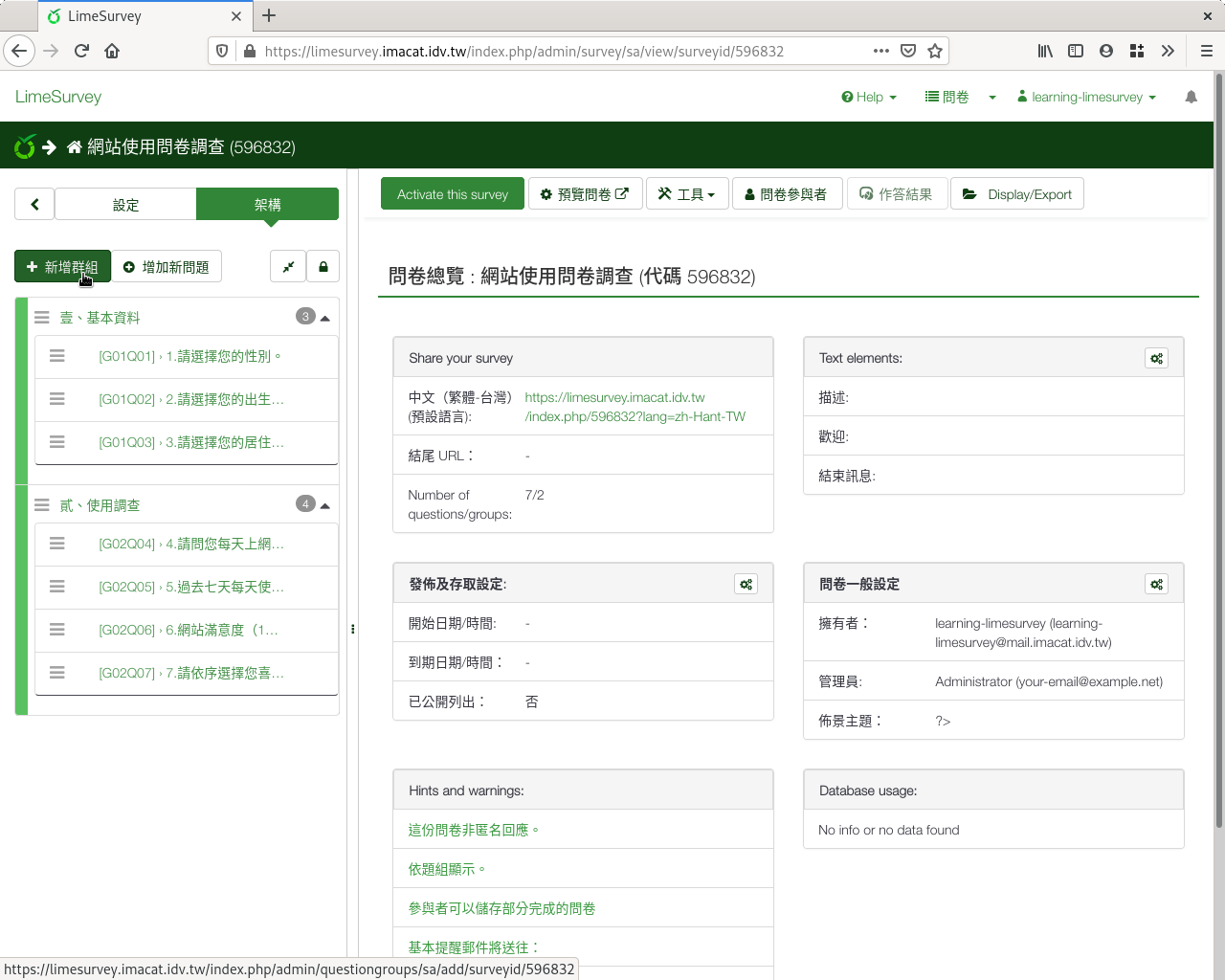Click the page vertical scrollbar
This screenshot has width=1225, height=980.
(1218, 450)
